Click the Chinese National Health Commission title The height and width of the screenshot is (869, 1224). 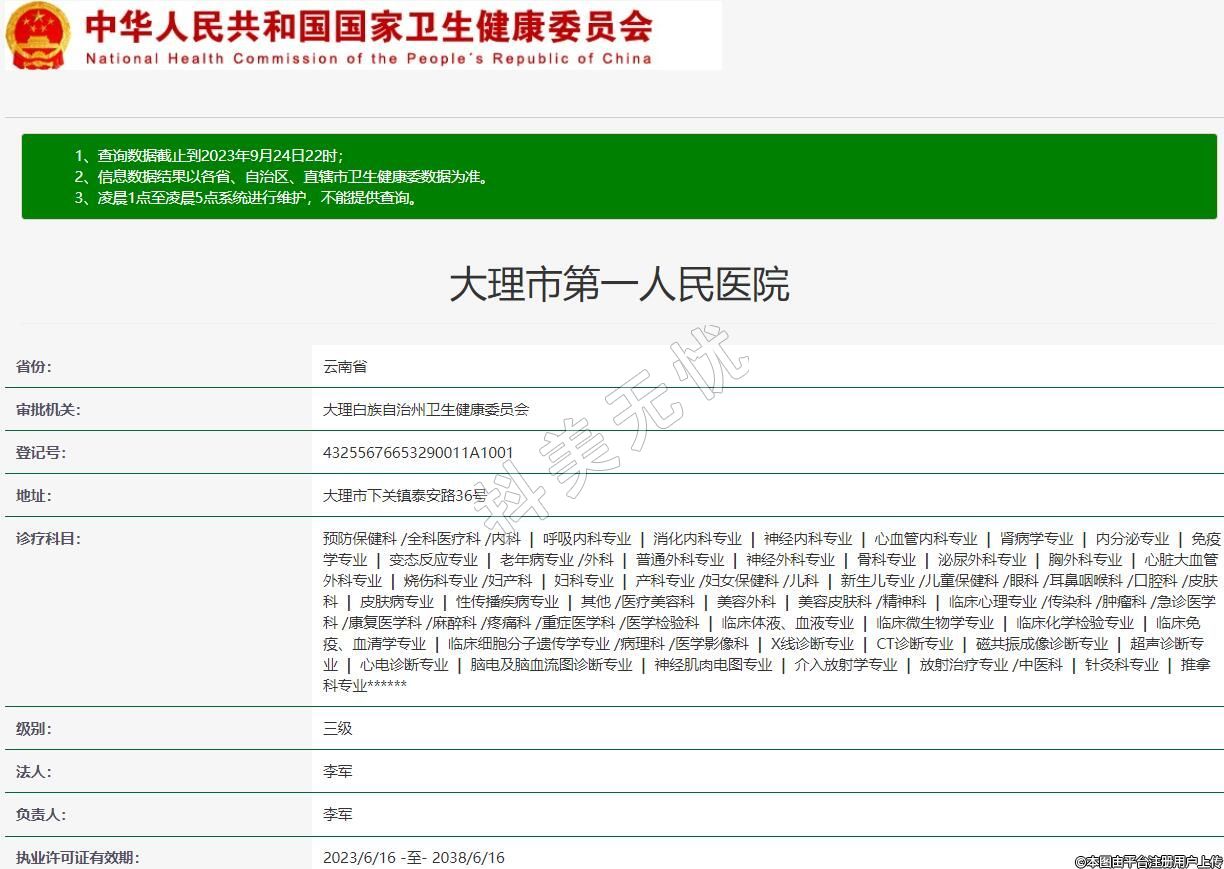[368, 26]
